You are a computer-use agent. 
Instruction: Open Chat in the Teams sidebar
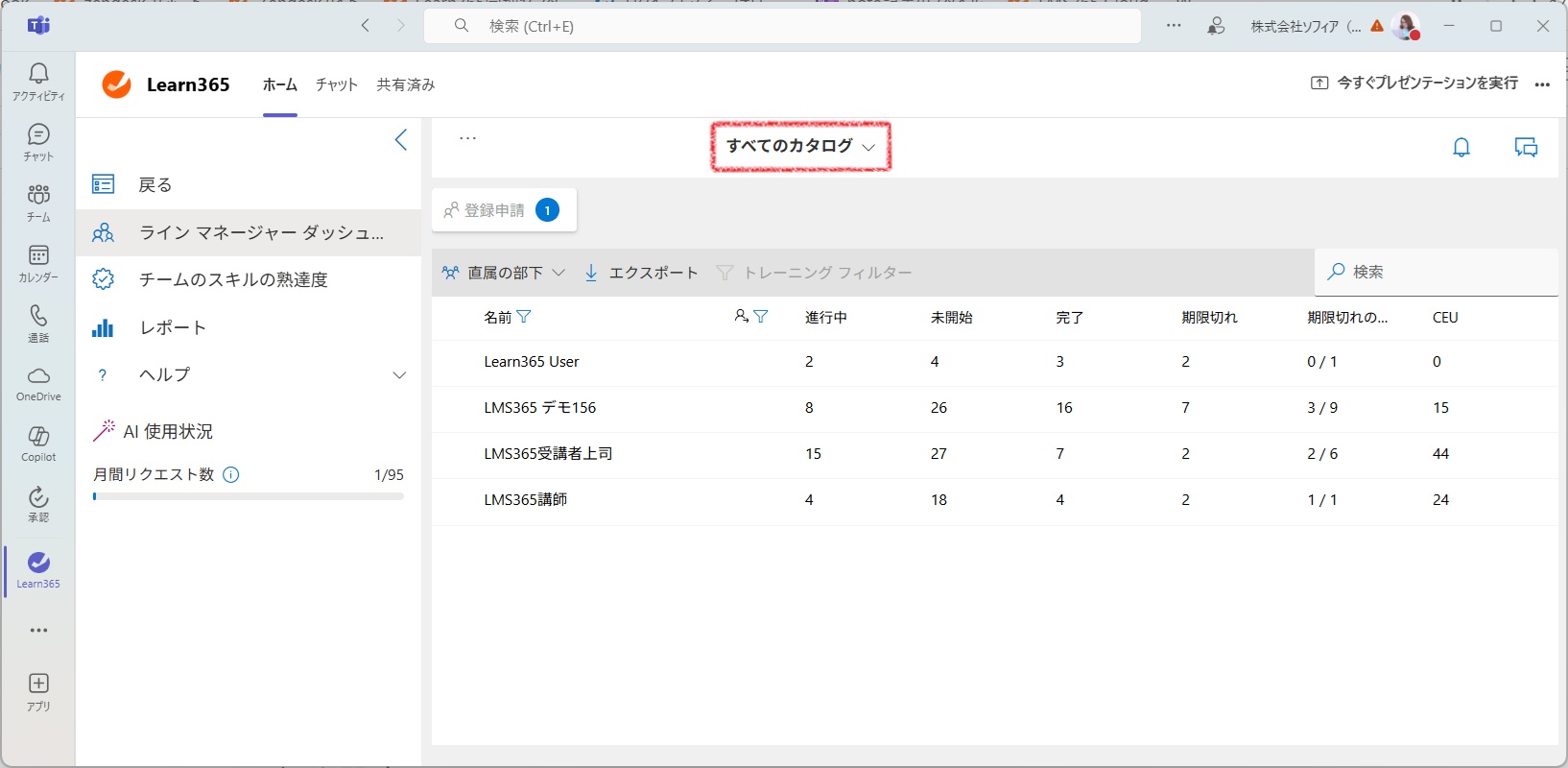click(x=38, y=142)
